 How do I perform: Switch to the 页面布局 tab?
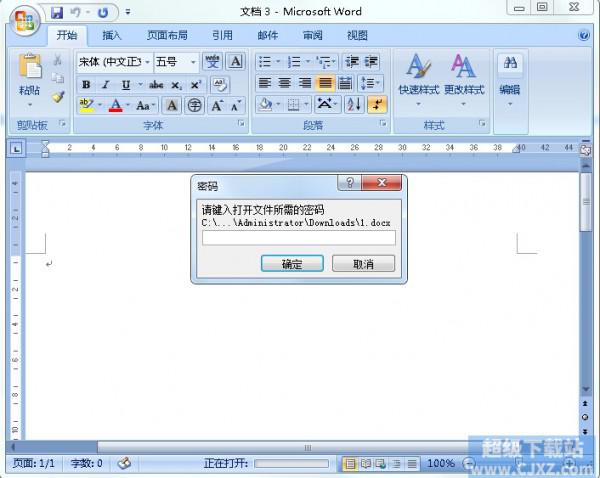click(167, 35)
